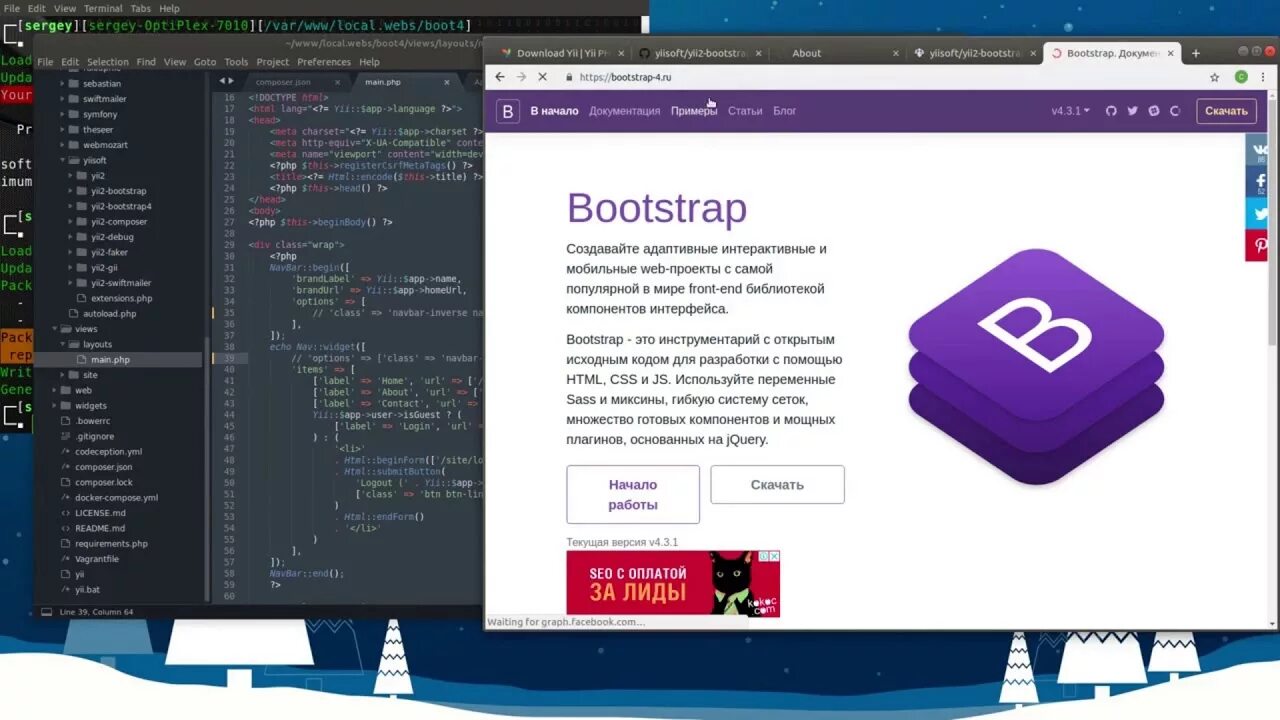This screenshot has width=1280, height=720.
Task: Switch to Download Yii browser tab
Action: [560, 53]
